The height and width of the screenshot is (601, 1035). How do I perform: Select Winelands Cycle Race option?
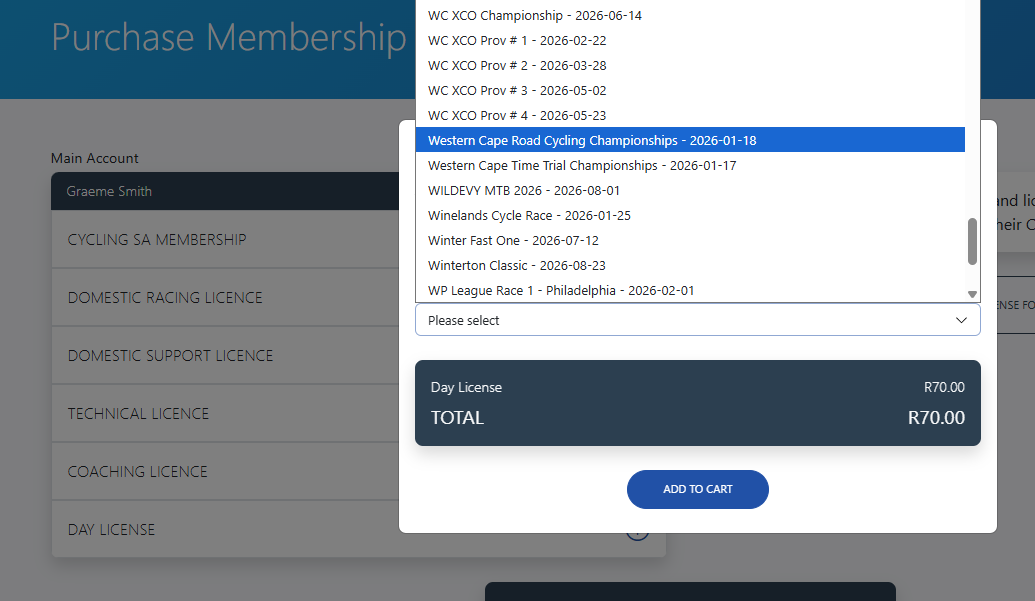pos(529,215)
